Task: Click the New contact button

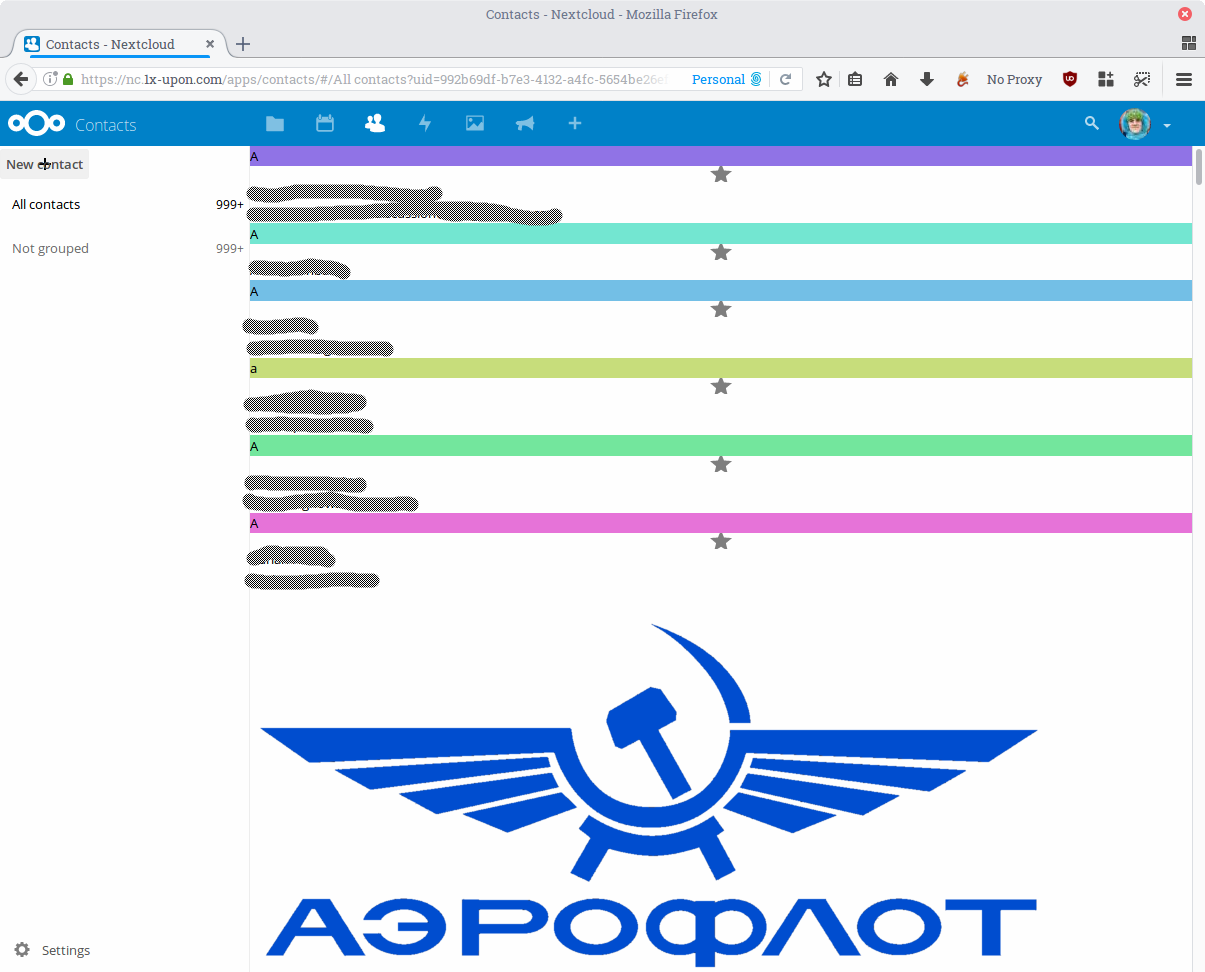Action: 45,164
